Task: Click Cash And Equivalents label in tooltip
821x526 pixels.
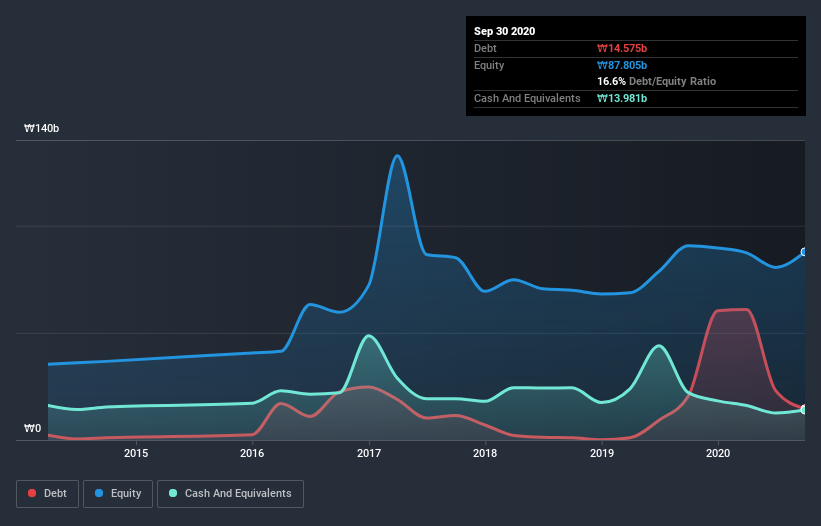Action: [527, 98]
